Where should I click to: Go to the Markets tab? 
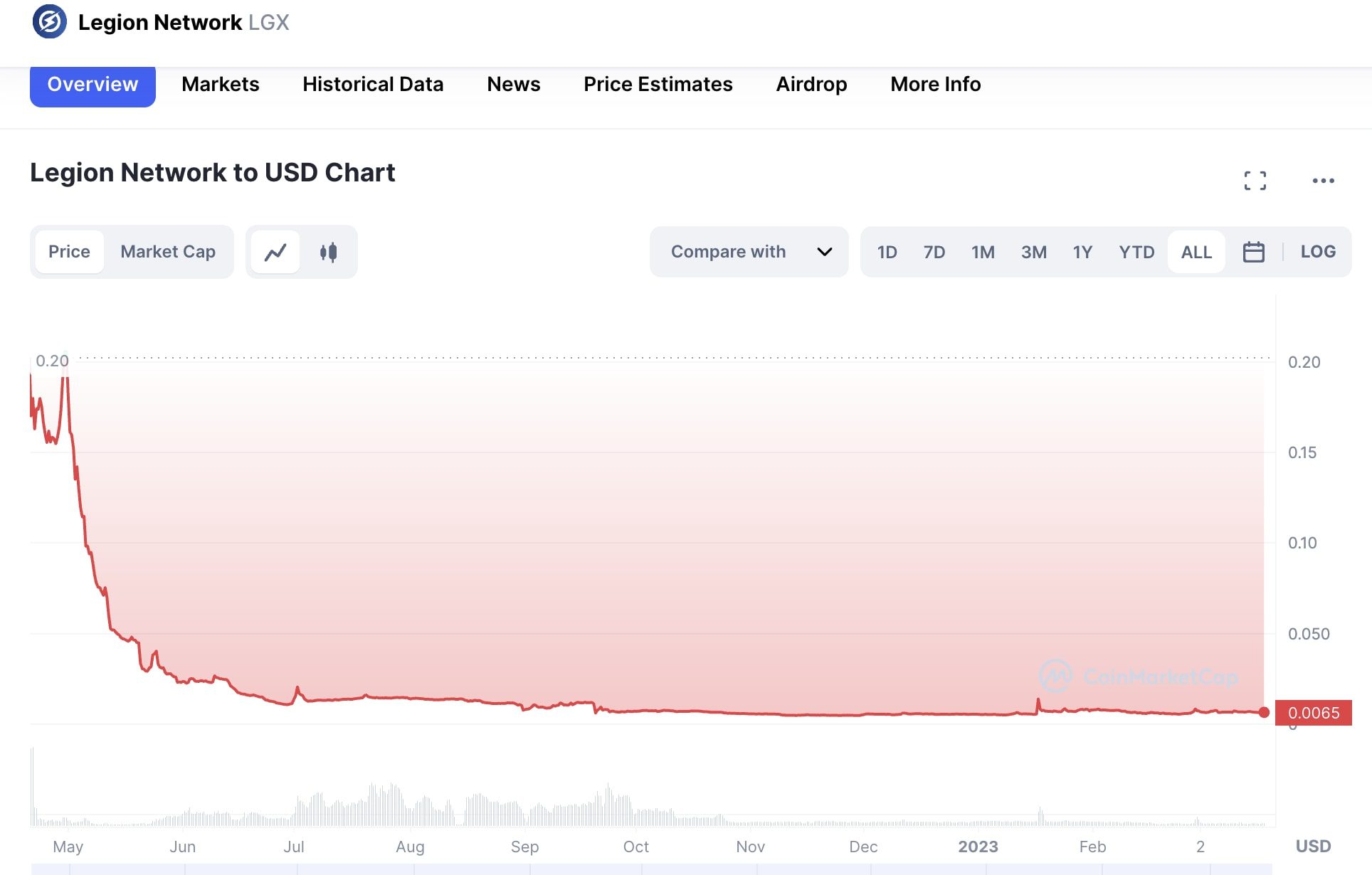coord(220,84)
